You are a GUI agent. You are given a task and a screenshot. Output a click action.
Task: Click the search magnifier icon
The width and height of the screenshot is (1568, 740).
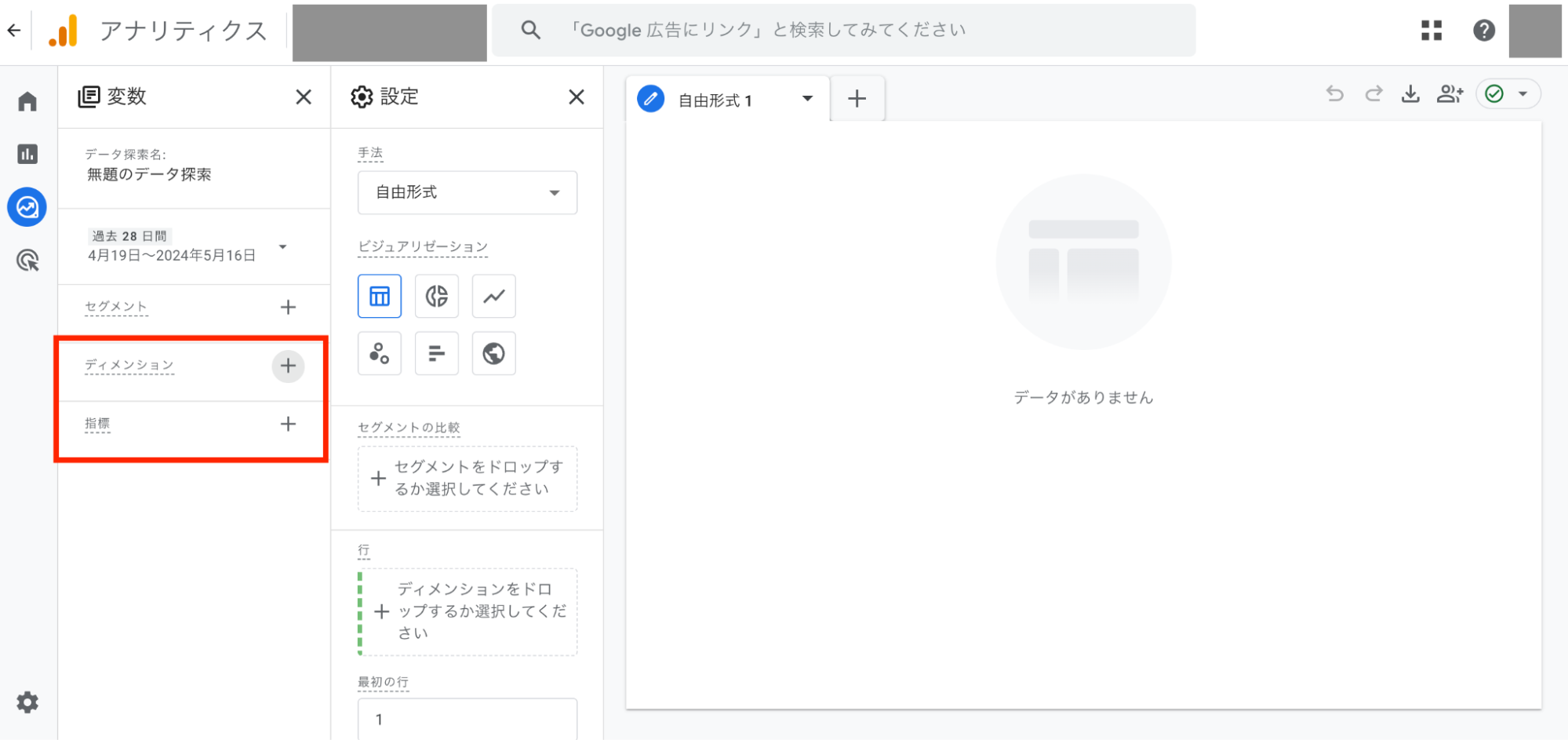coord(531,30)
